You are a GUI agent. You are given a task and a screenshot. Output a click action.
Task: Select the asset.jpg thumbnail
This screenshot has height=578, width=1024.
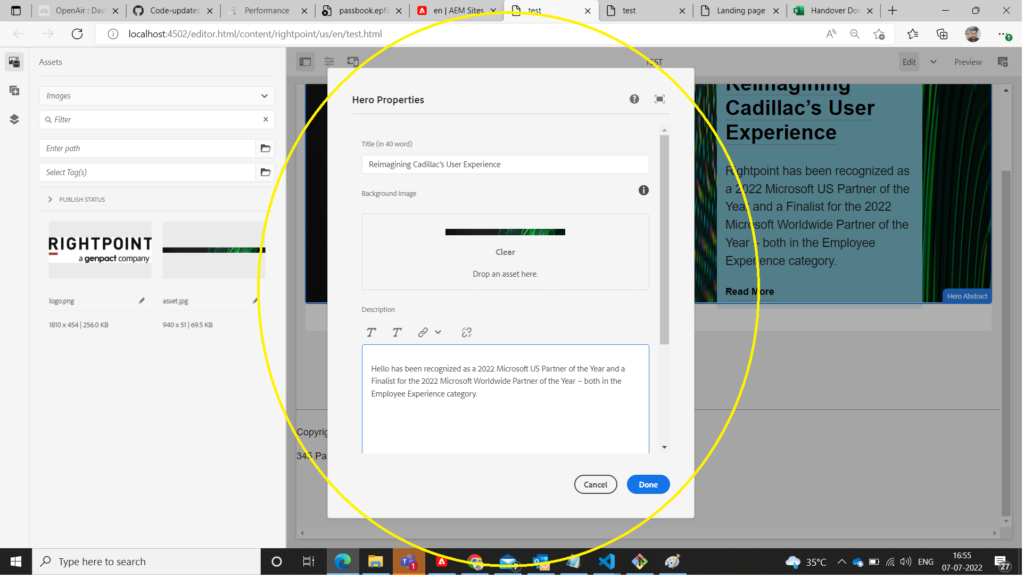tap(214, 250)
